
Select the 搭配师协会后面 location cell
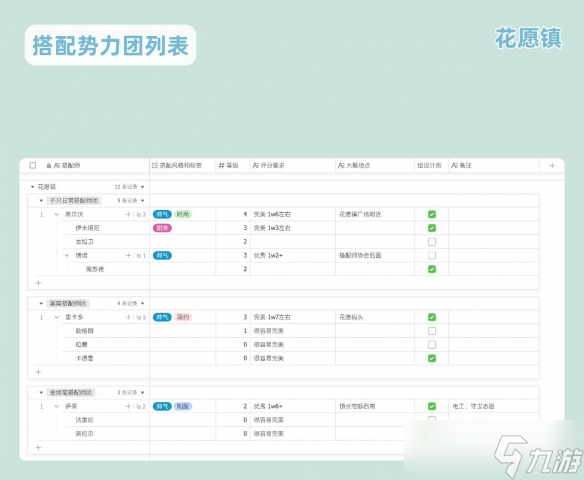(x=375, y=255)
